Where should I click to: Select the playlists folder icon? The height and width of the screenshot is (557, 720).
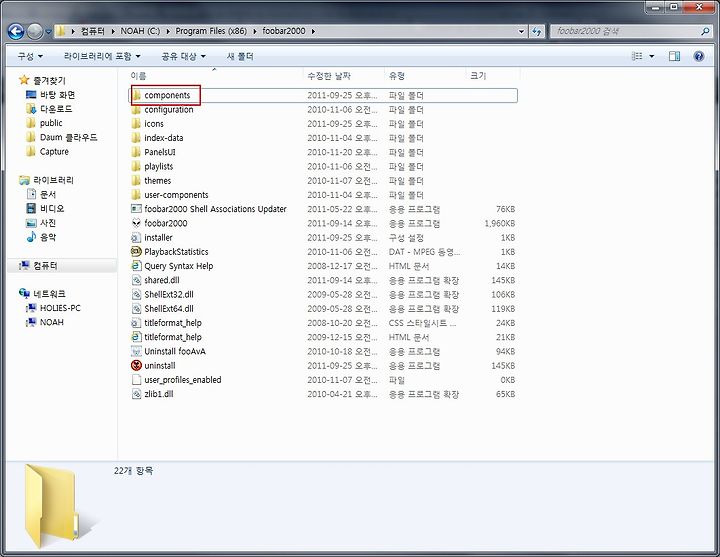pos(136,166)
